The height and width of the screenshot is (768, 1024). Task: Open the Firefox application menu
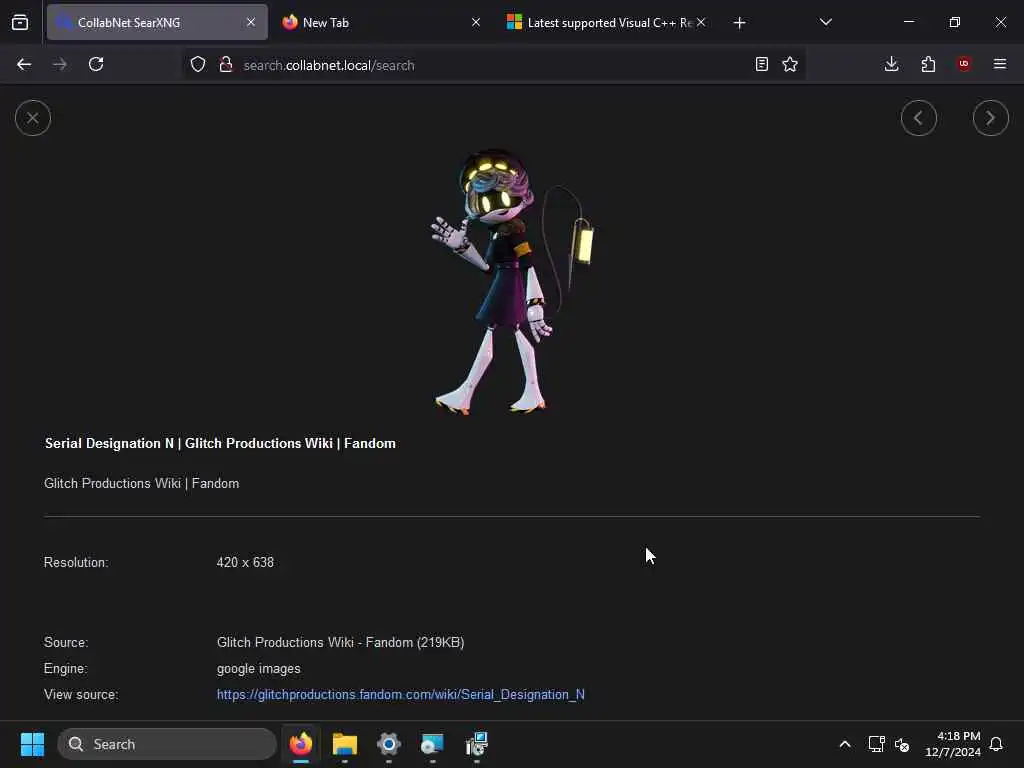[x=1000, y=64]
